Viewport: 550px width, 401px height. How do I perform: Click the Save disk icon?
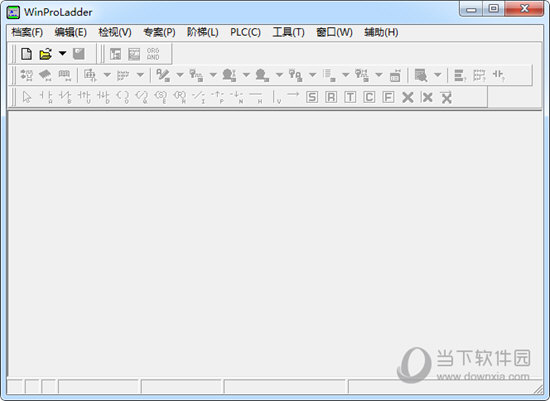tap(79, 54)
